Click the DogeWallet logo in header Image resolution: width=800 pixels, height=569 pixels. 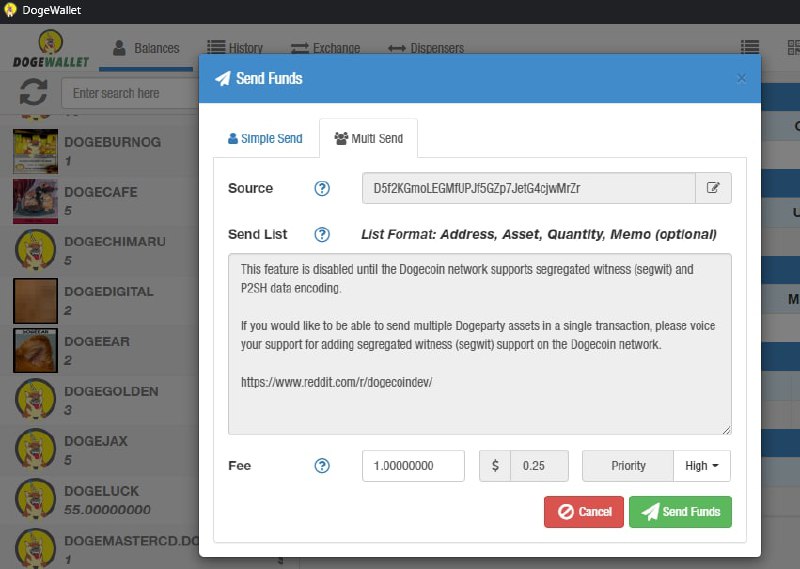point(51,49)
